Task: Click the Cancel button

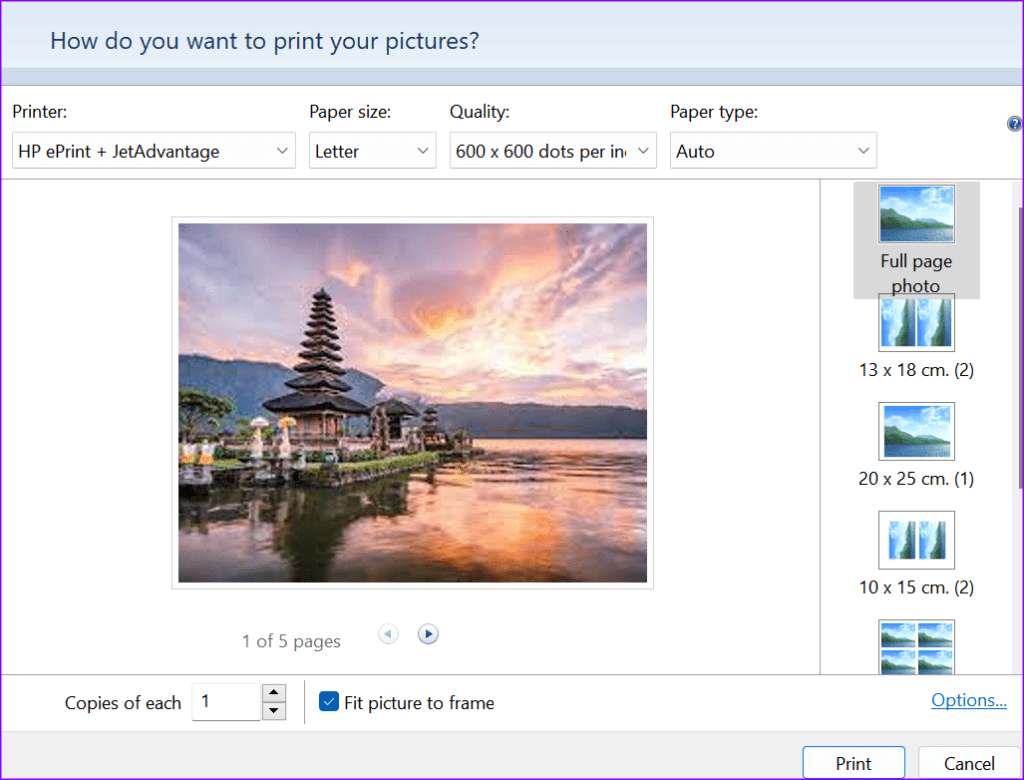Action: pyautogui.click(x=968, y=762)
